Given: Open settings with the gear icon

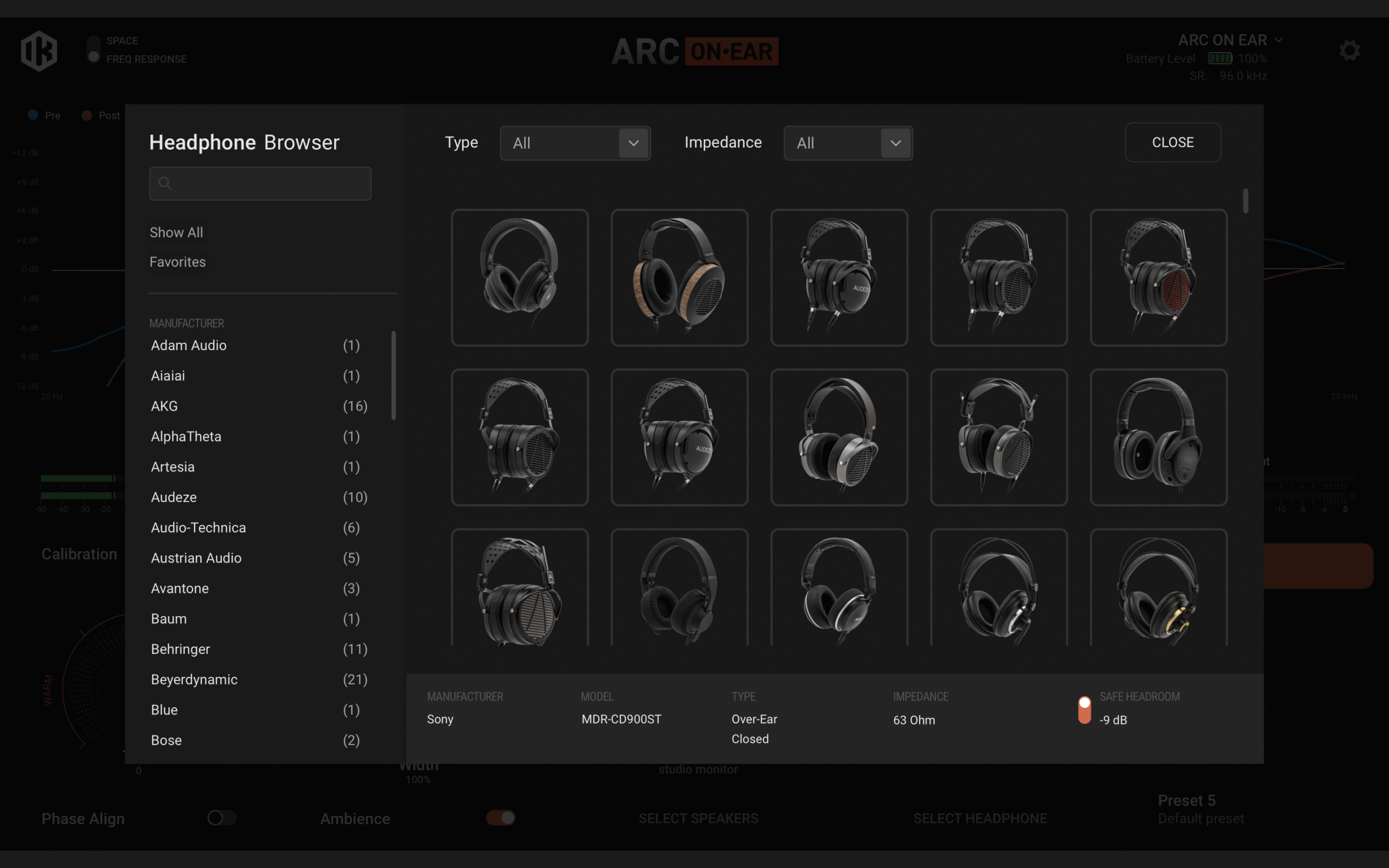Looking at the screenshot, I should click(1349, 50).
